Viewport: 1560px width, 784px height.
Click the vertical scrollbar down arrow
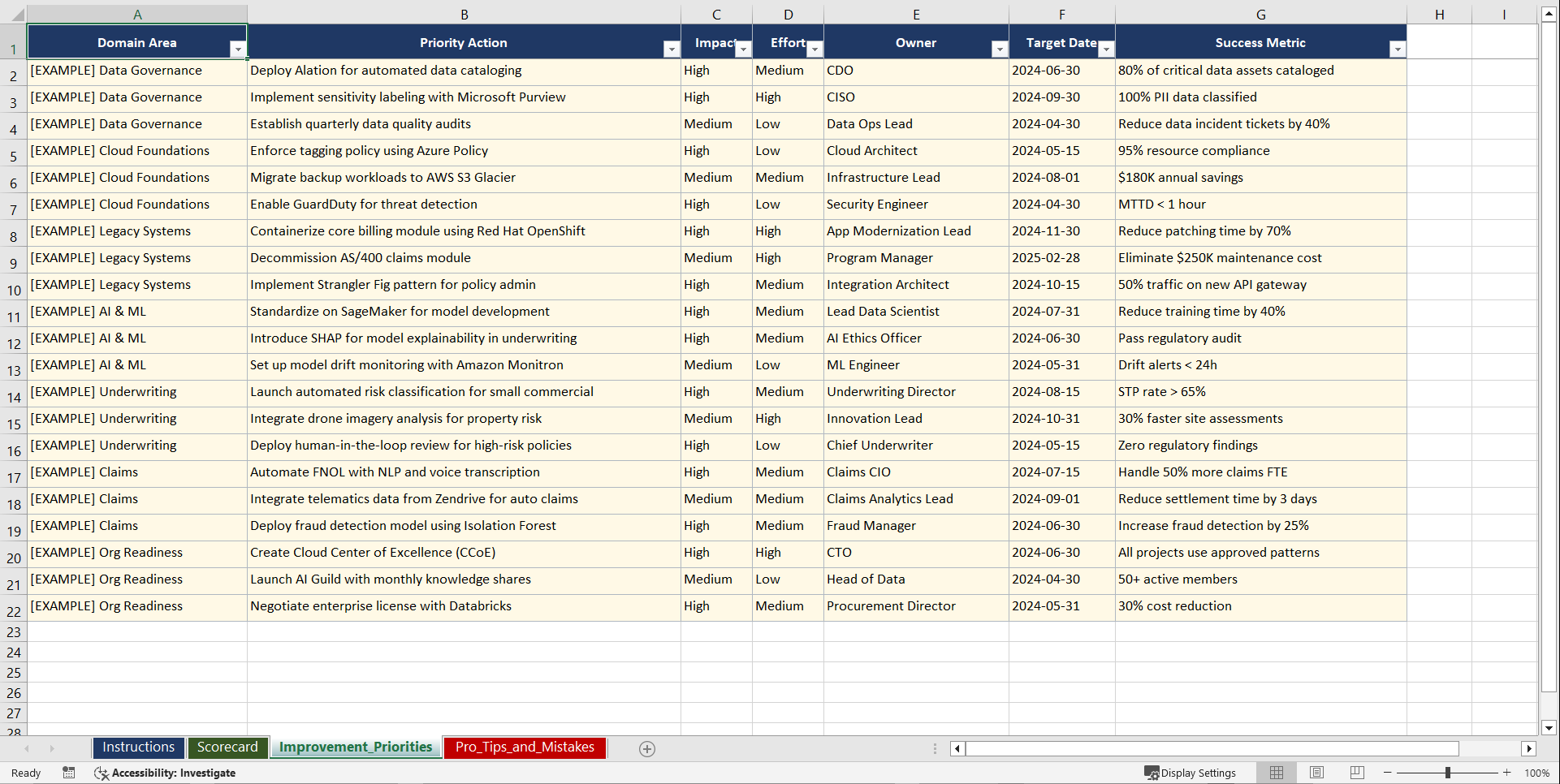pyautogui.click(x=1549, y=728)
